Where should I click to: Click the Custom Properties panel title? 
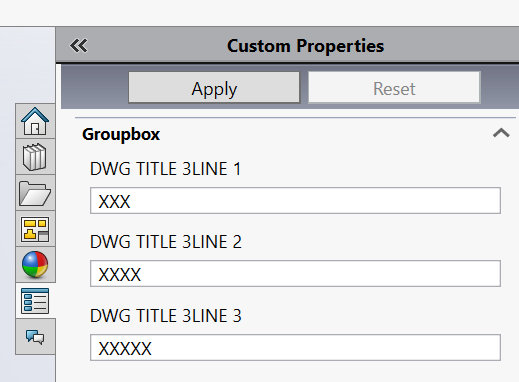pyautogui.click(x=305, y=46)
